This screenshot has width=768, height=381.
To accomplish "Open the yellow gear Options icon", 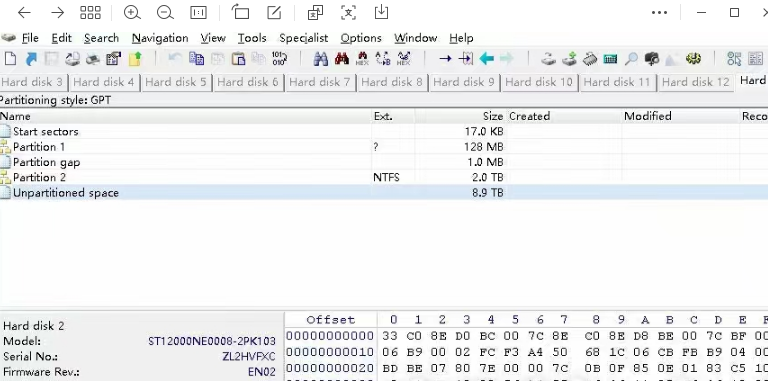I will 693,59.
